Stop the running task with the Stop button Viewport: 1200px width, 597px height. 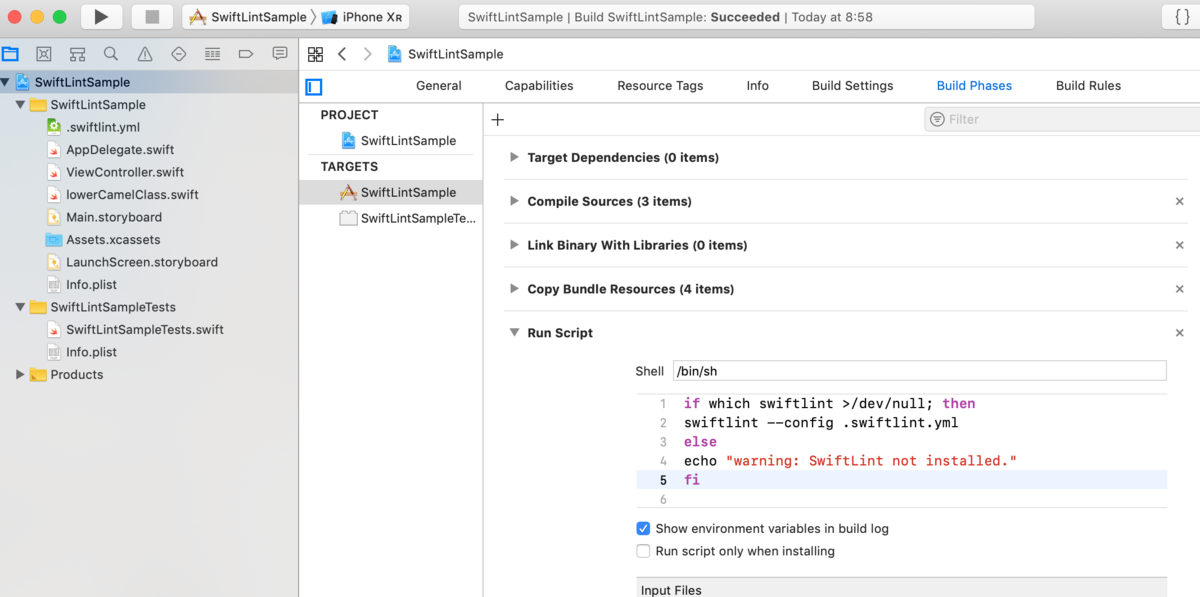tap(152, 16)
